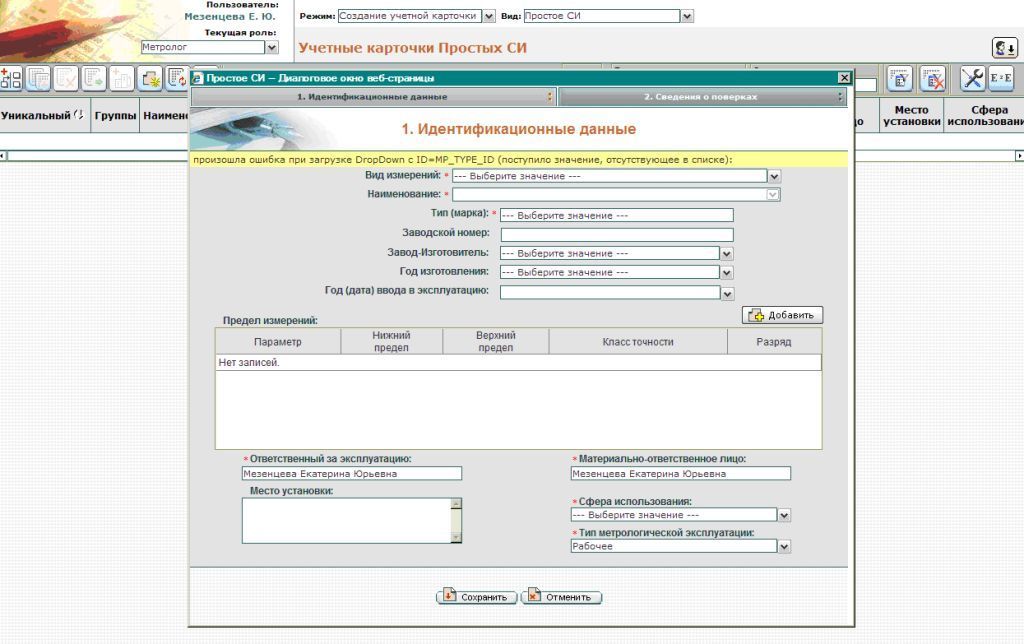Expand the Вид измерений dropdown

(x=774, y=175)
